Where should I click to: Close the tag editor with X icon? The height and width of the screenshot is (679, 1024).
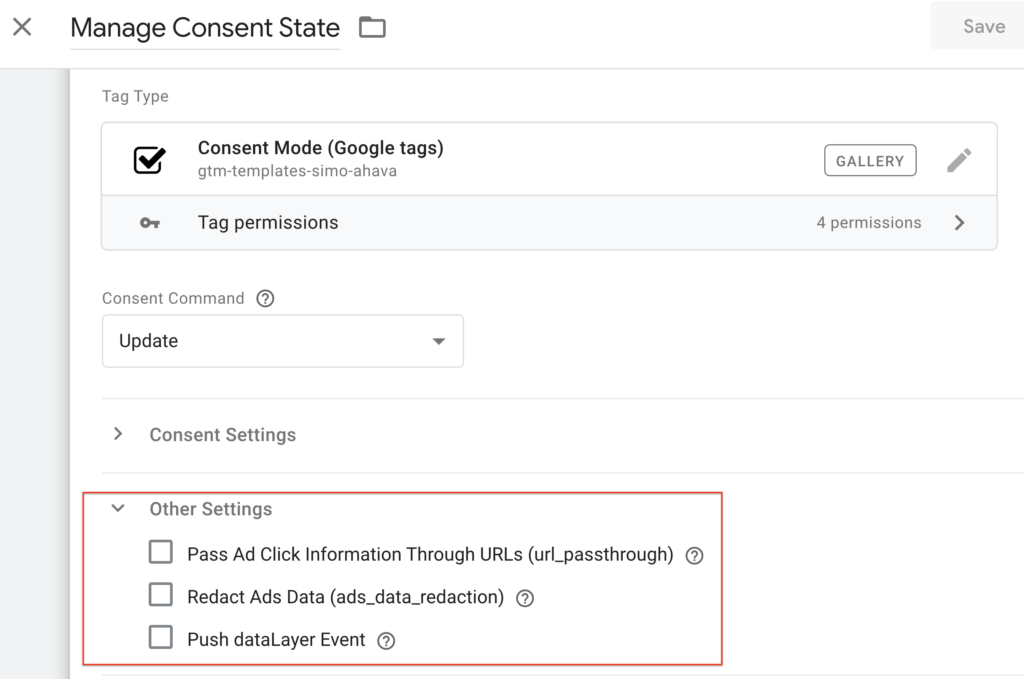coord(22,27)
